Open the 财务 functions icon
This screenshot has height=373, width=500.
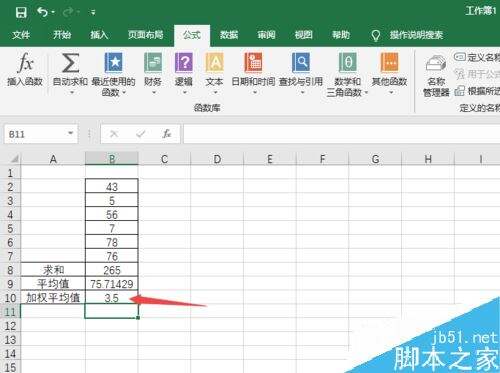(x=153, y=63)
